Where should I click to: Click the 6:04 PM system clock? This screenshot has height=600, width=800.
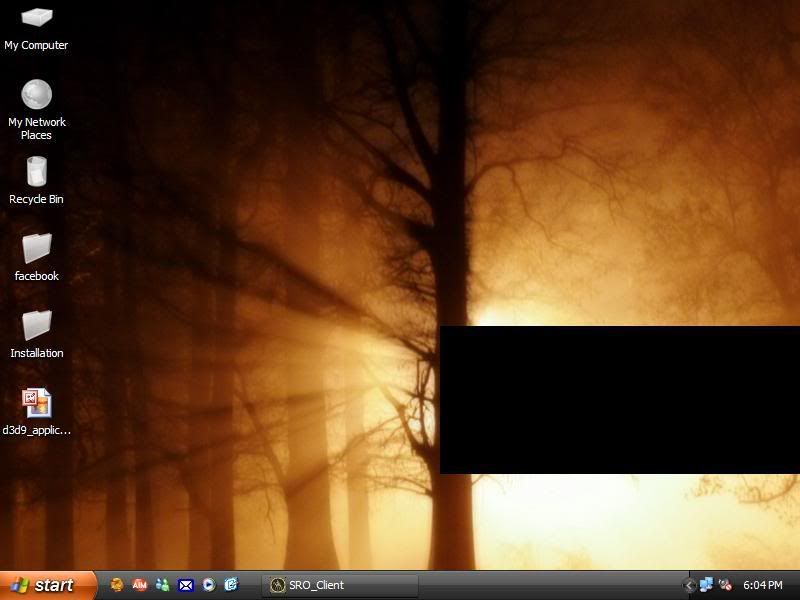pos(763,585)
